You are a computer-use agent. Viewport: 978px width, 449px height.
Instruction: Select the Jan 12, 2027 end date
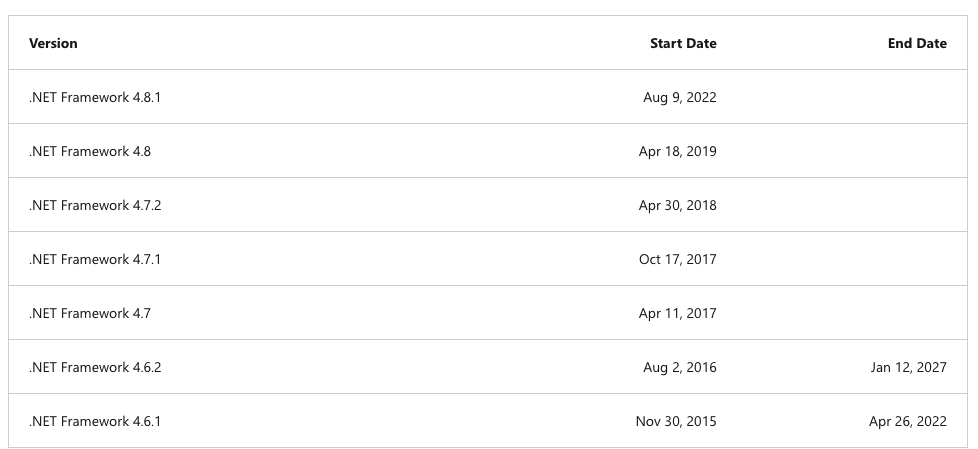[908, 367]
